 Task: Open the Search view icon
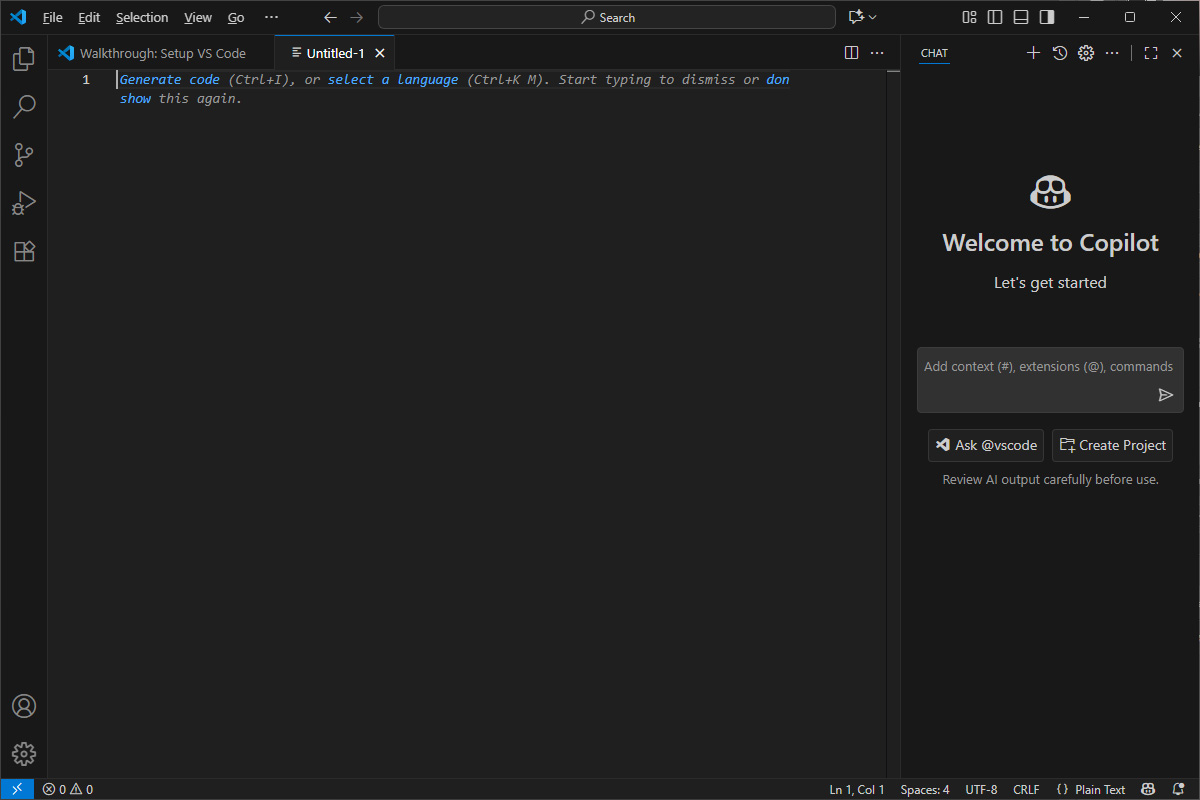point(24,106)
